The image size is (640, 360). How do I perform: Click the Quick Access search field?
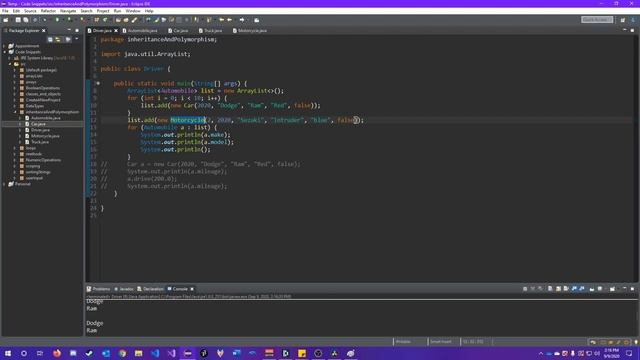[x=597, y=20]
